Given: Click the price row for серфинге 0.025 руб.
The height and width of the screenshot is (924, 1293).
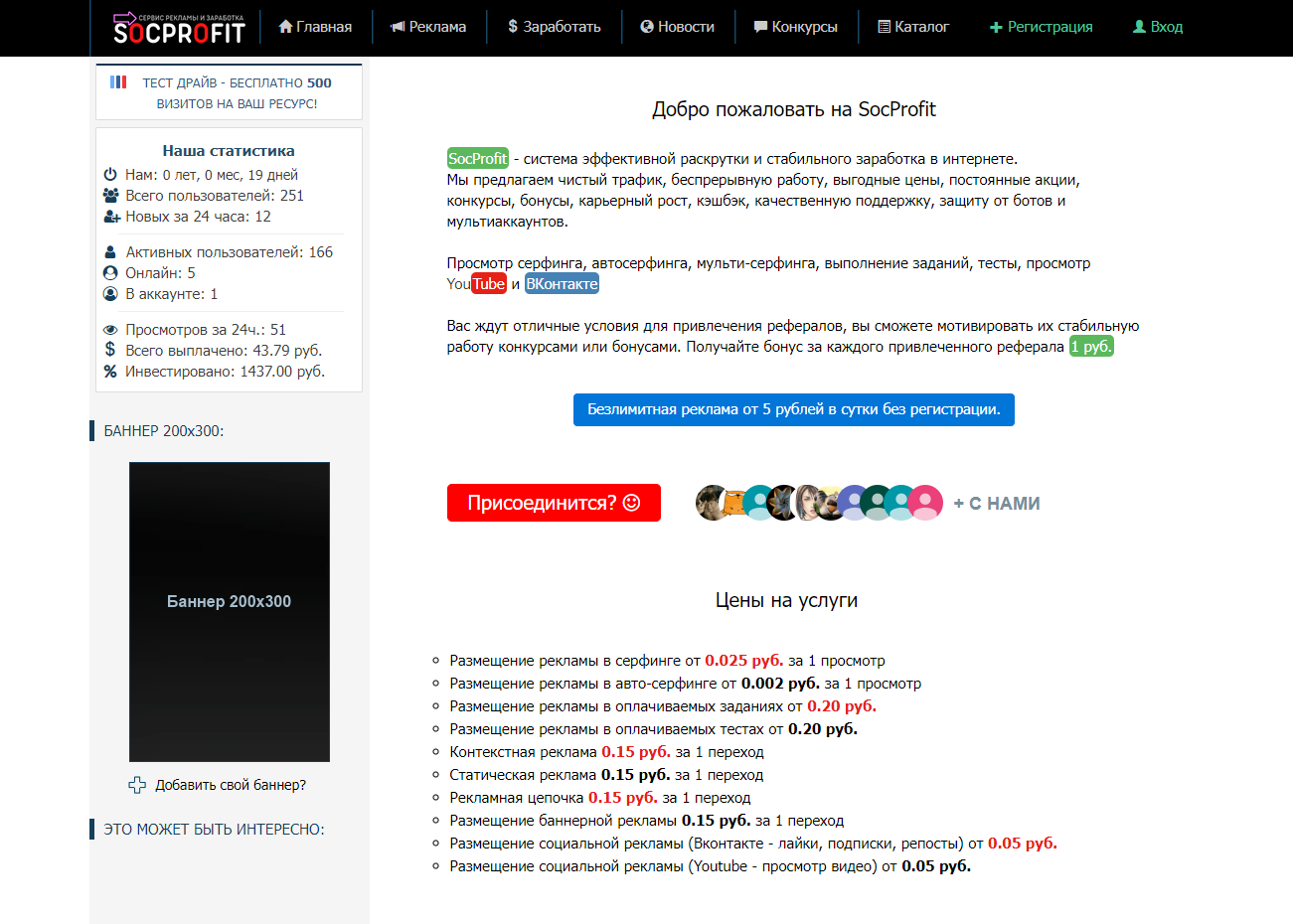Looking at the screenshot, I should click(x=667, y=661).
